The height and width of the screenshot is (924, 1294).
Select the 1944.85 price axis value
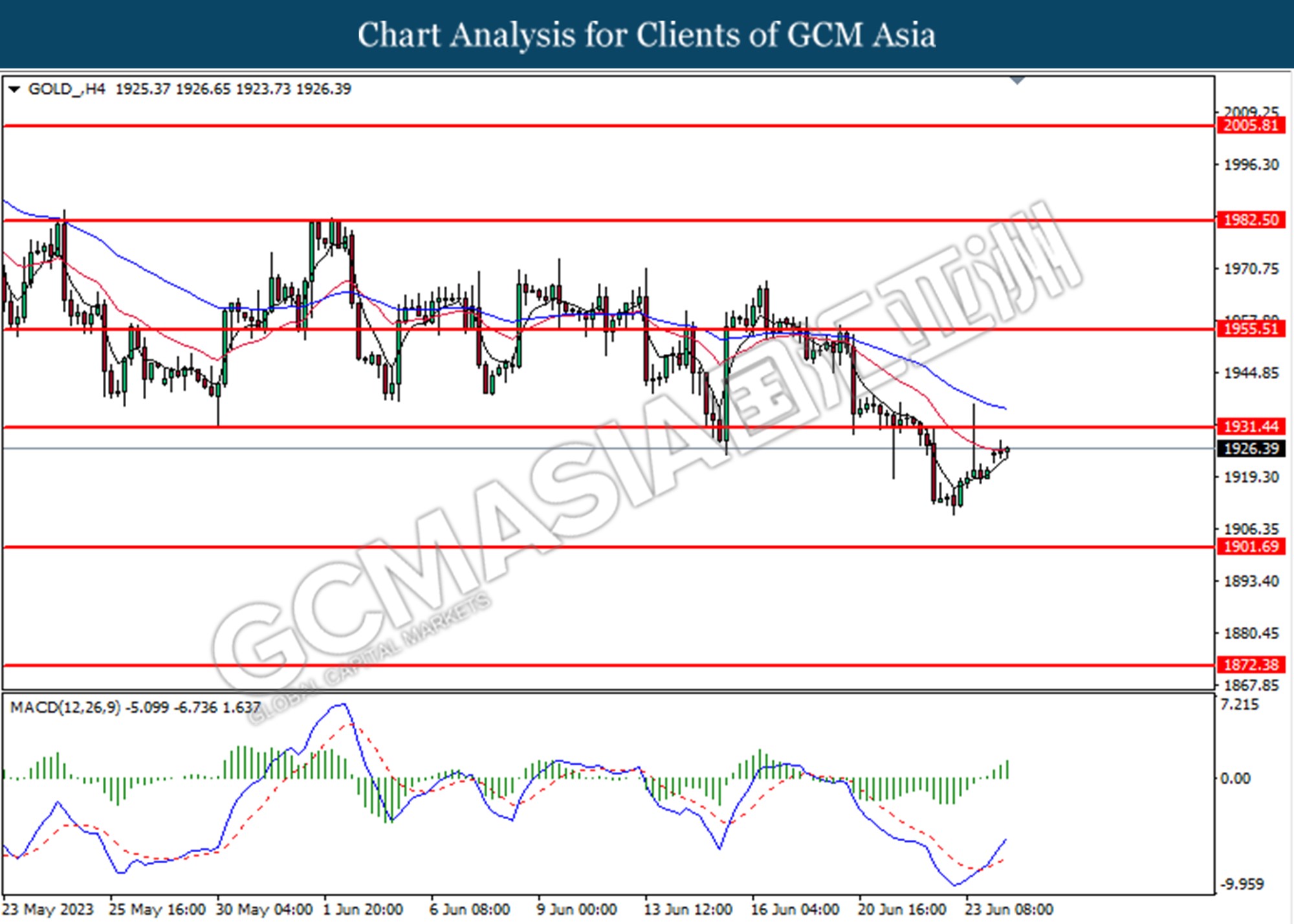click(1251, 373)
